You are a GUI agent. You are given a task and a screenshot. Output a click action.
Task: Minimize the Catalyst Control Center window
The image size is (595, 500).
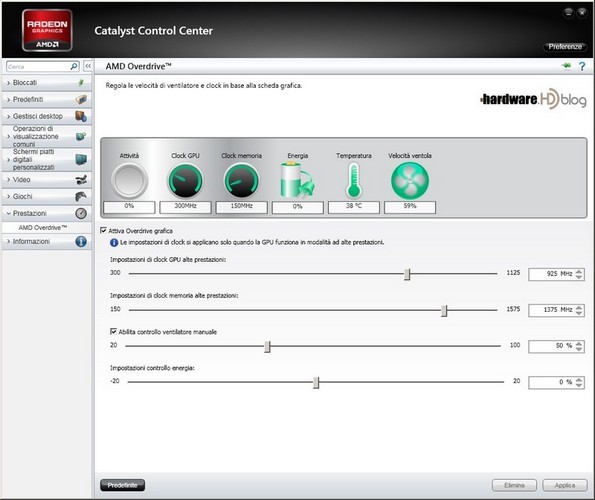(568, 13)
